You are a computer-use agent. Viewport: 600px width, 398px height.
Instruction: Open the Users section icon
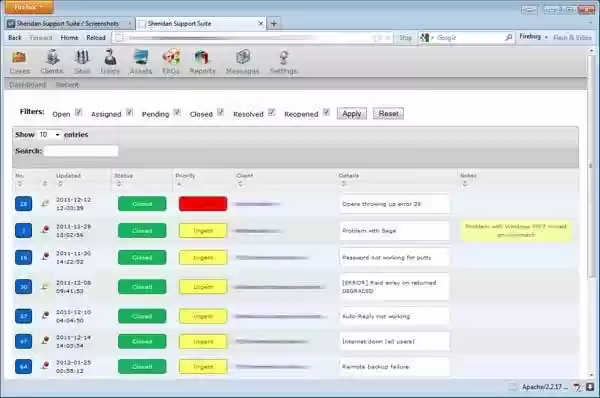[110, 57]
